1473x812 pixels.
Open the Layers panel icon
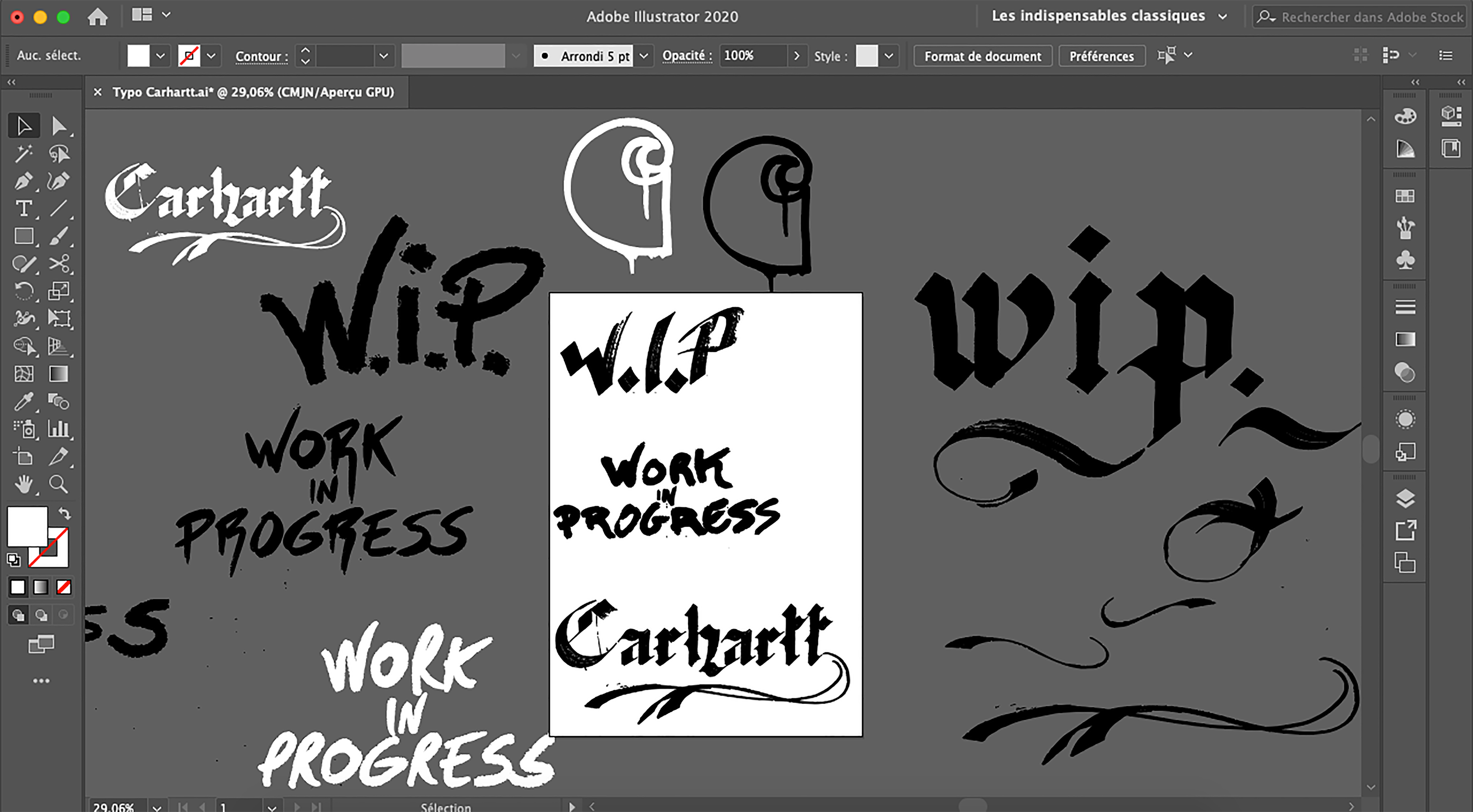click(1405, 498)
